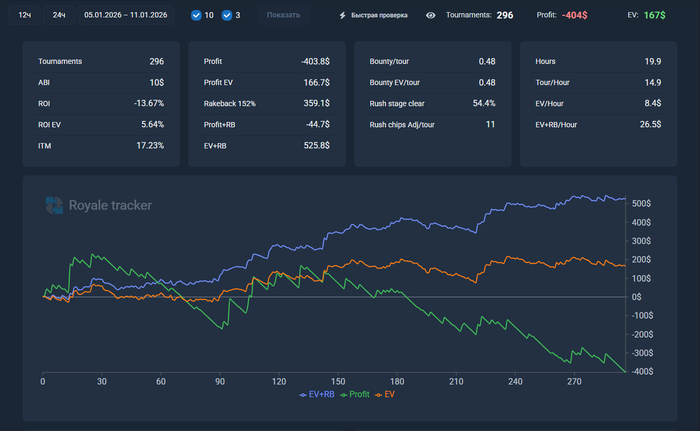Screen dimensions: 700x431
Task: Click the Tour/Hour value 14.9
Action: coord(653,83)
